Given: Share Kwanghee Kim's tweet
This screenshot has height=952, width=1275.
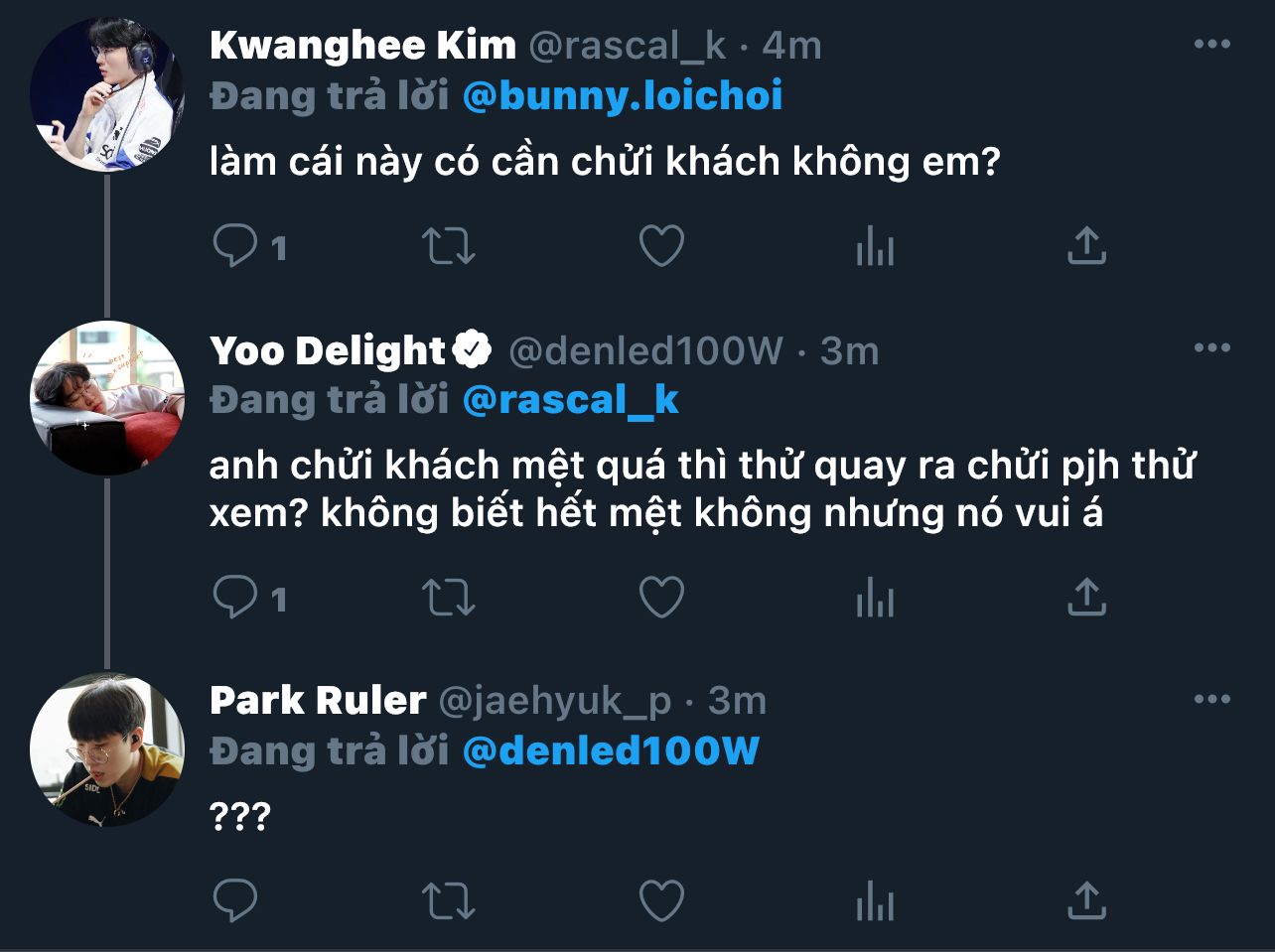Looking at the screenshot, I should 1086,246.
